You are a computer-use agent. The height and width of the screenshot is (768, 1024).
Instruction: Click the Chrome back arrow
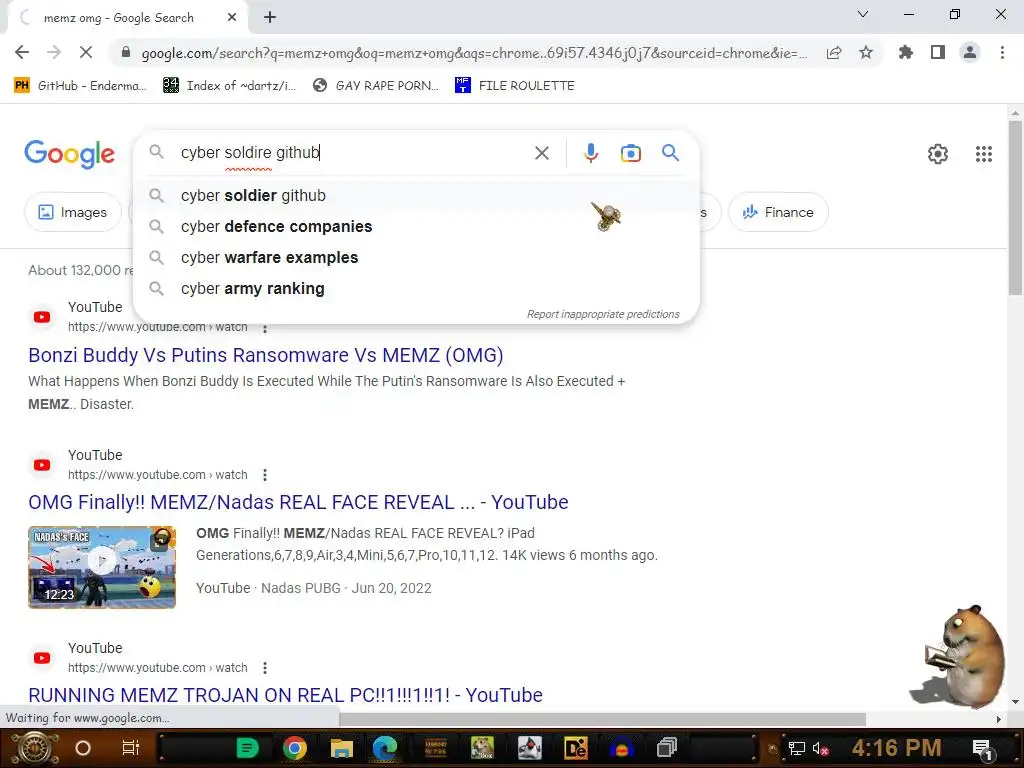(x=22, y=52)
